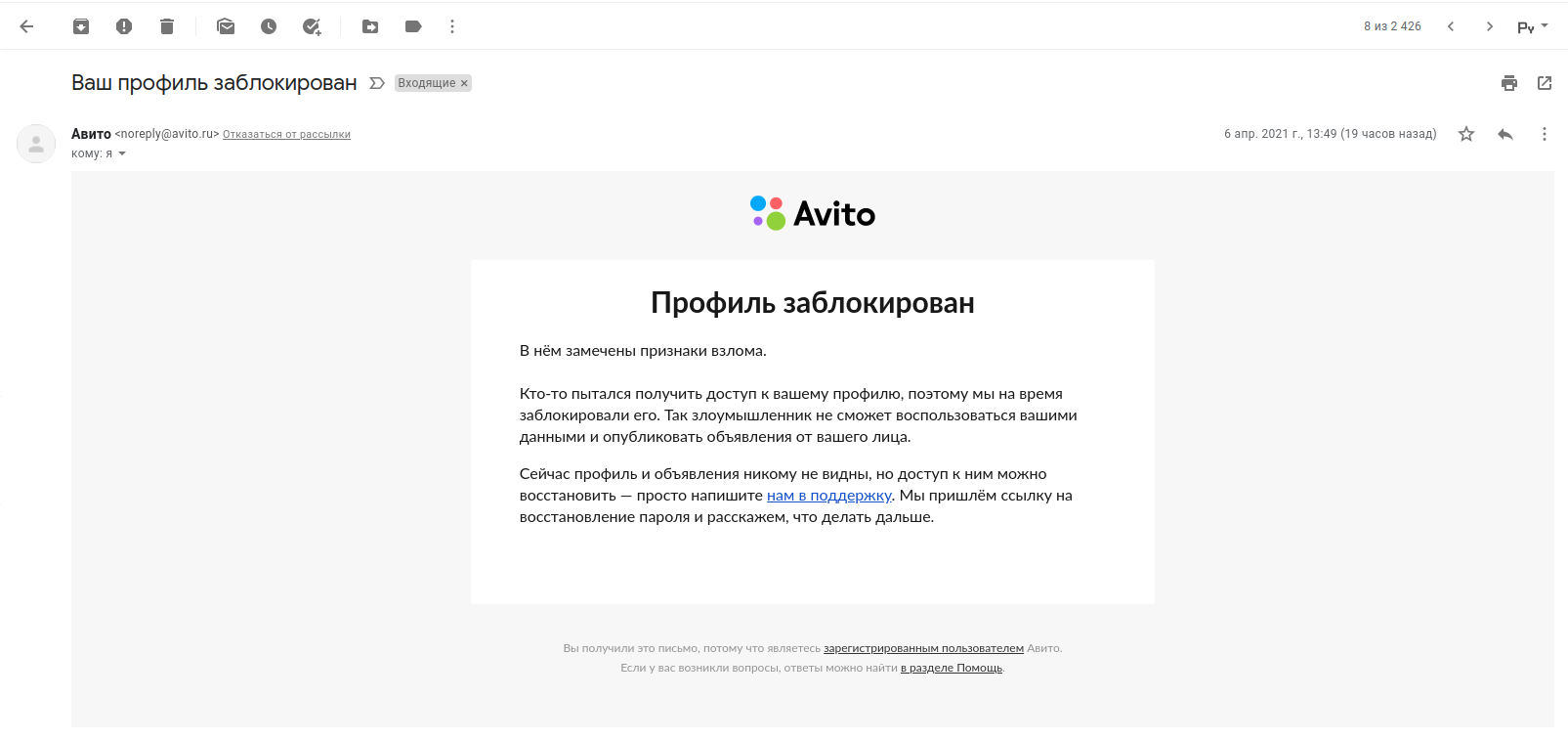Click the heading Профиль заблокирован
The width and height of the screenshot is (1568, 741).
click(813, 303)
